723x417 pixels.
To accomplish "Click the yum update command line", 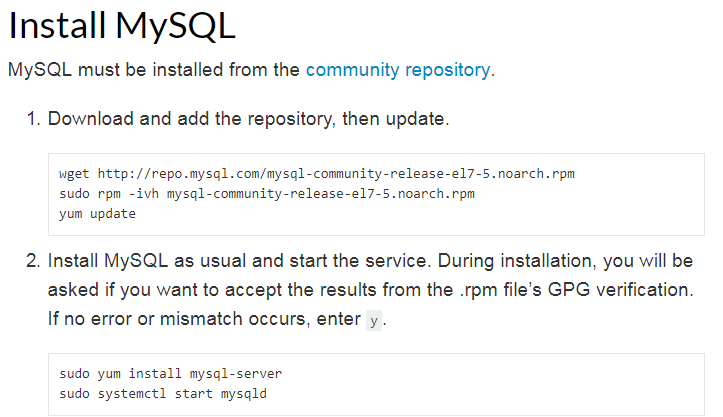I will (97, 214).
